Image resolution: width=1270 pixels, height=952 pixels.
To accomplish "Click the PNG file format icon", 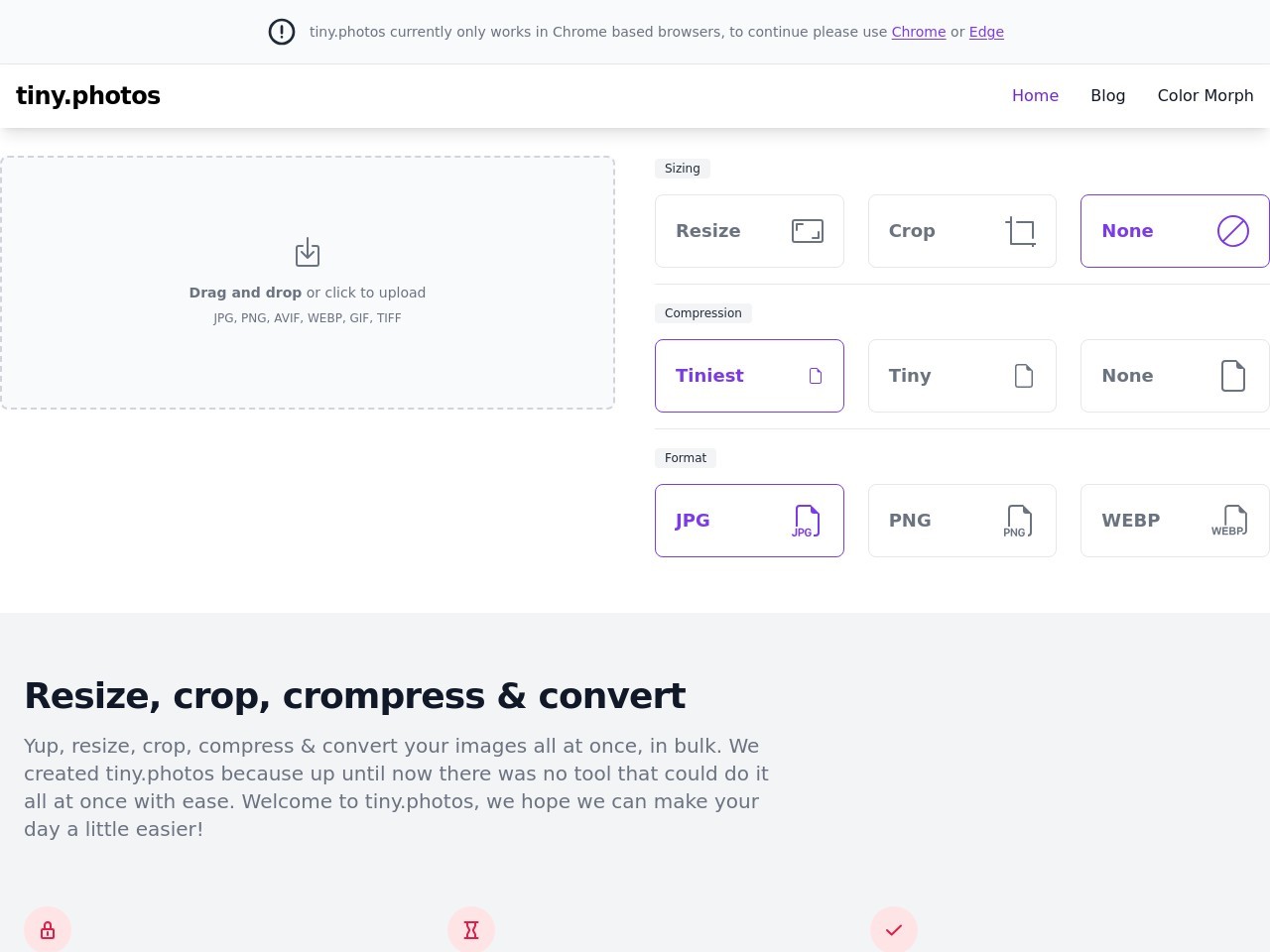I will 1018,521.
